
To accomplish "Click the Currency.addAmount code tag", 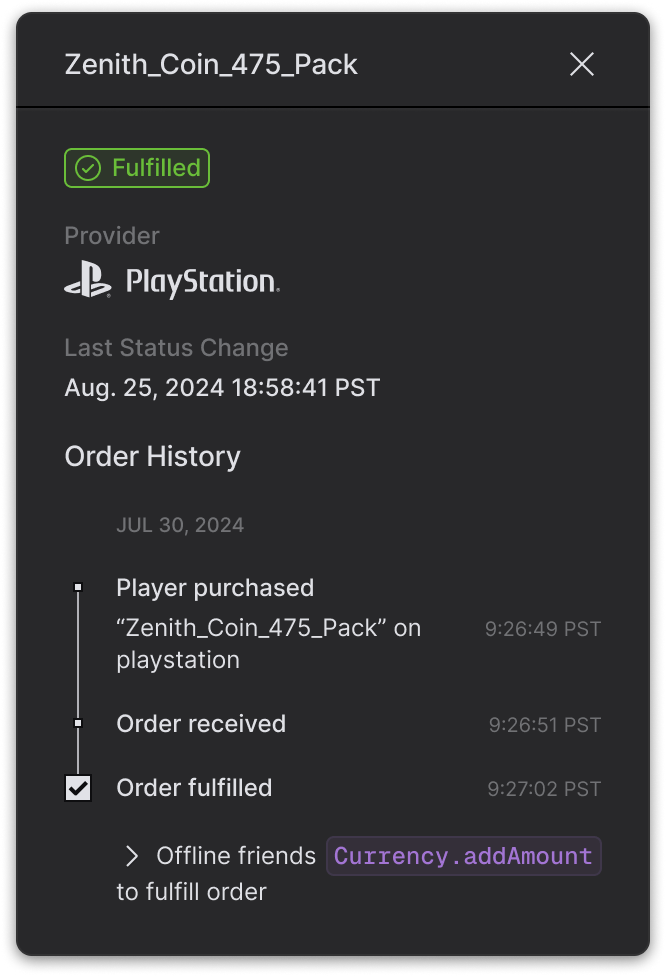I will (463, 856).
